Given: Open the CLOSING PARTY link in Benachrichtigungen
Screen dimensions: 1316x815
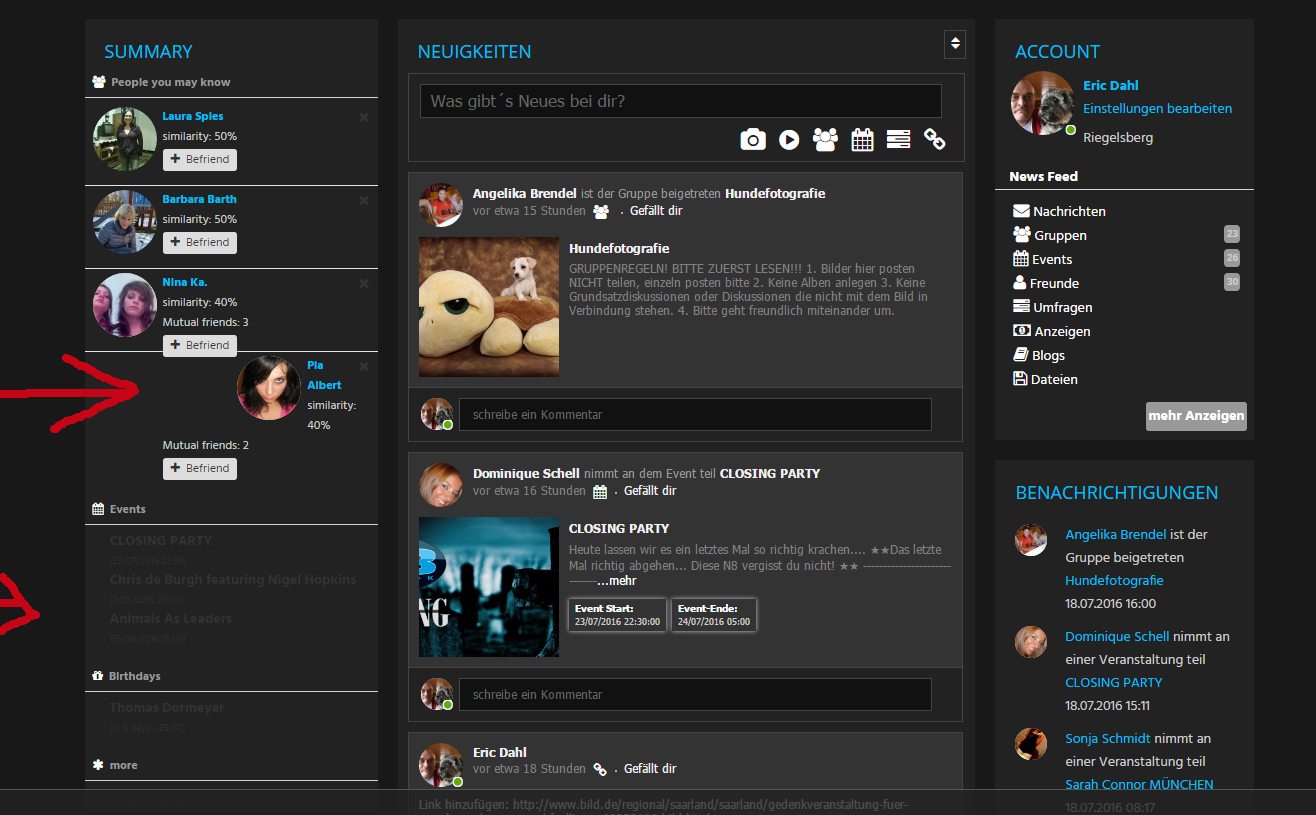Looking at the screenshot, I should [1114, 683].
